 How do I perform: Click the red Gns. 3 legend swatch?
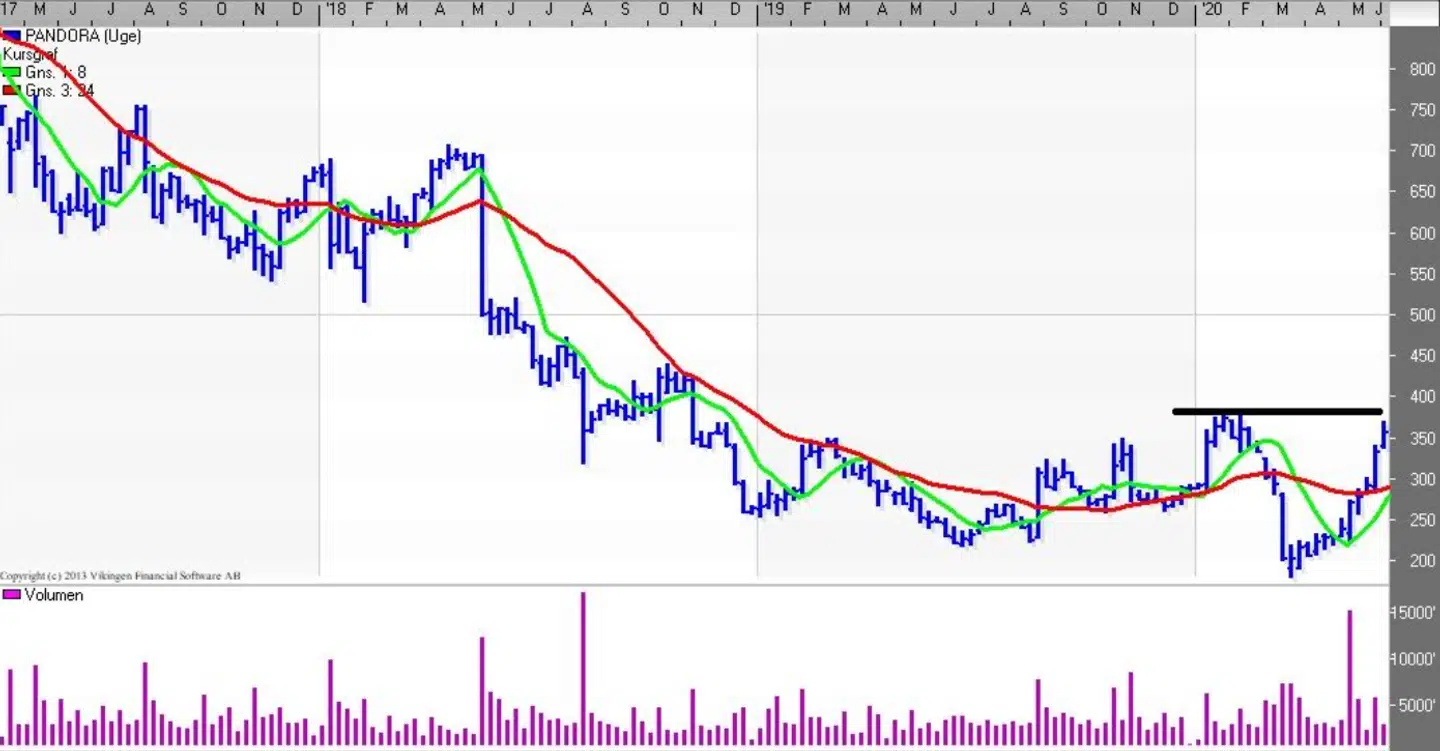click(x=12, y=90)
